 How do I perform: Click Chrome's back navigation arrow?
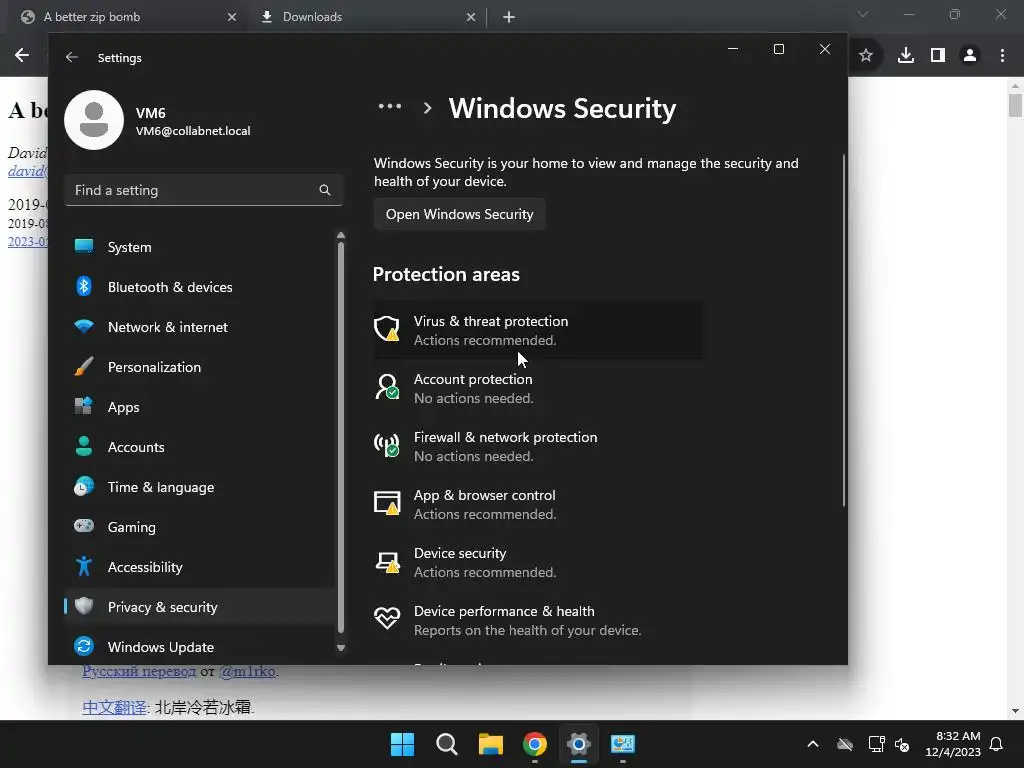click(x=22, y=56)
